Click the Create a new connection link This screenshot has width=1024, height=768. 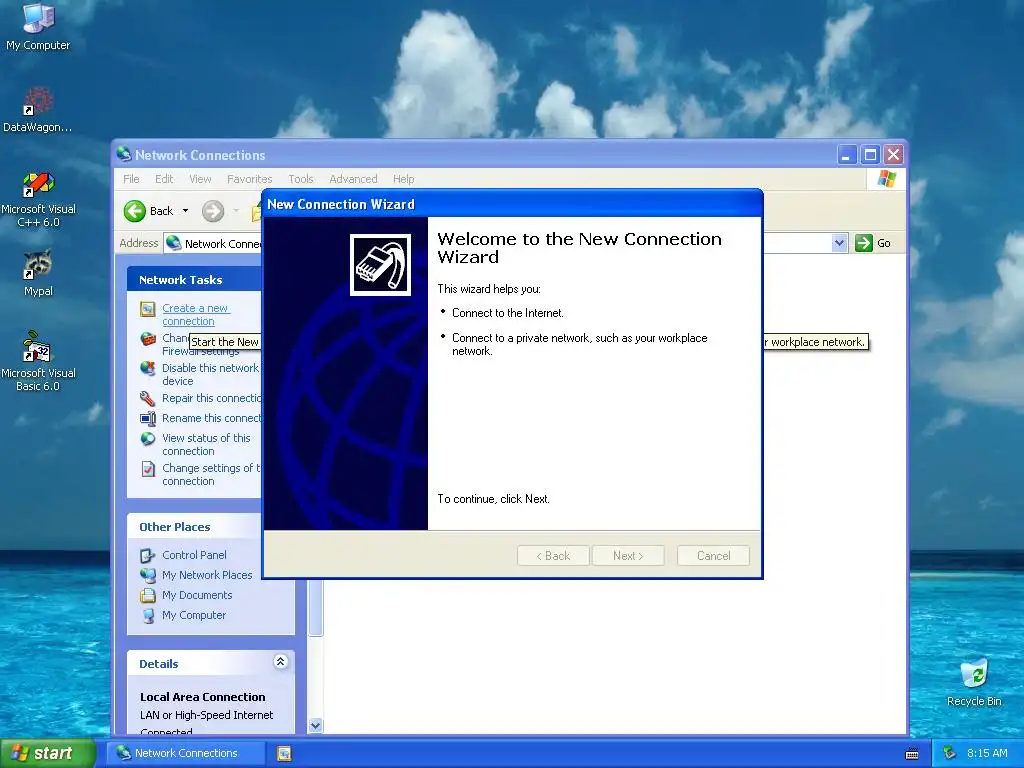196,315
